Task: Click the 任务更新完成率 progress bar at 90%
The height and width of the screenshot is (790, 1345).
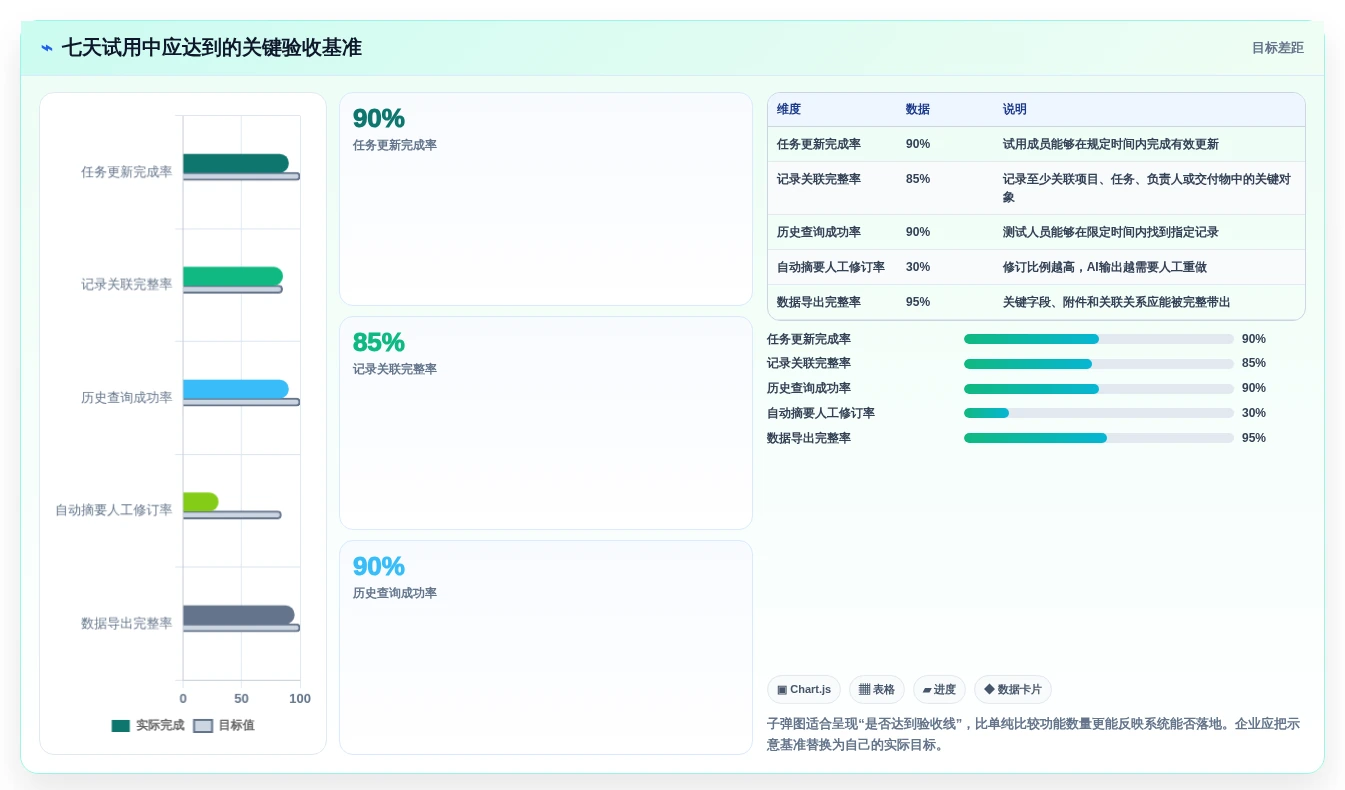Action: click(1098, 339)
